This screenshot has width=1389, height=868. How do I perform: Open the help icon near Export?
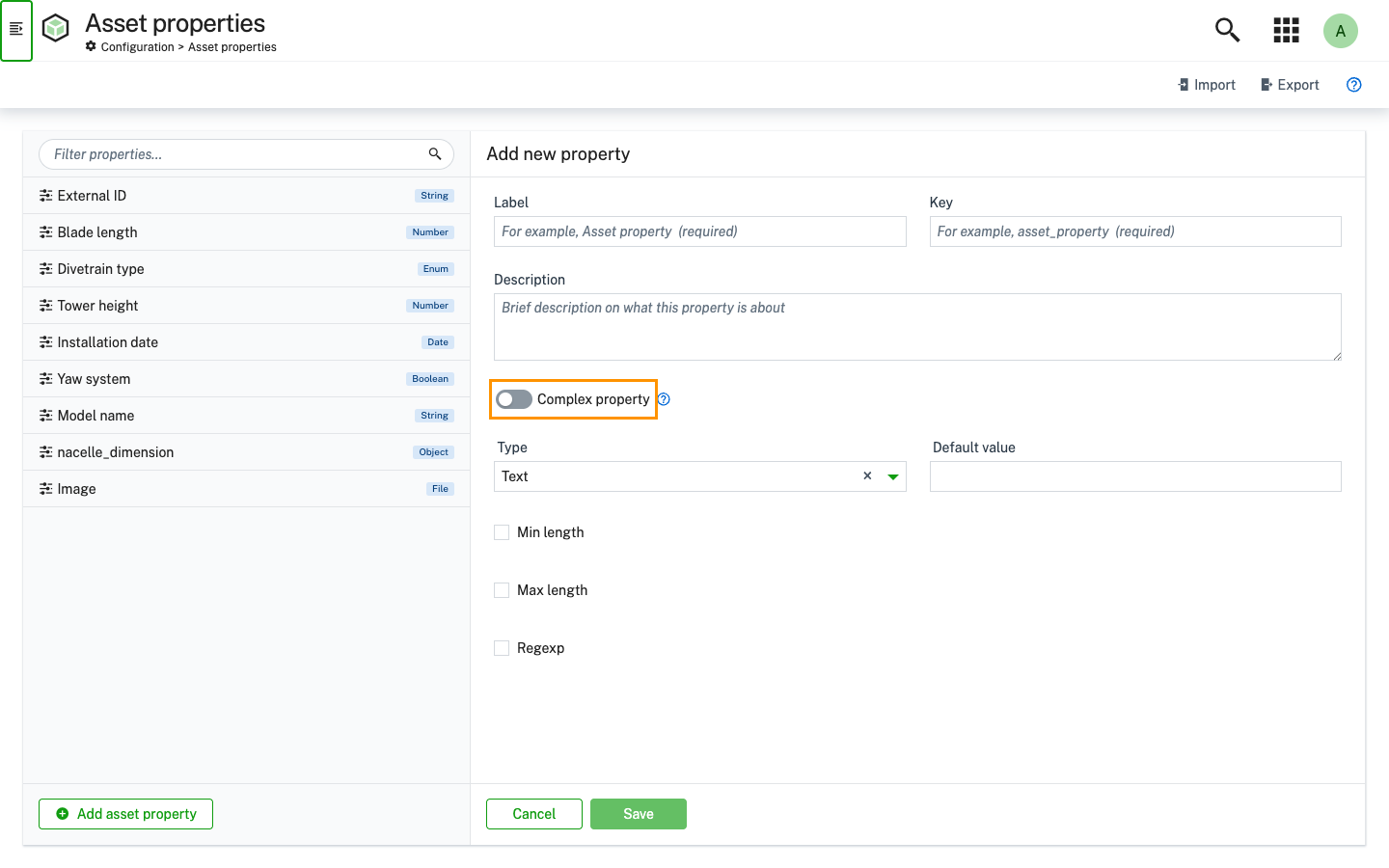click(1353, 85)
